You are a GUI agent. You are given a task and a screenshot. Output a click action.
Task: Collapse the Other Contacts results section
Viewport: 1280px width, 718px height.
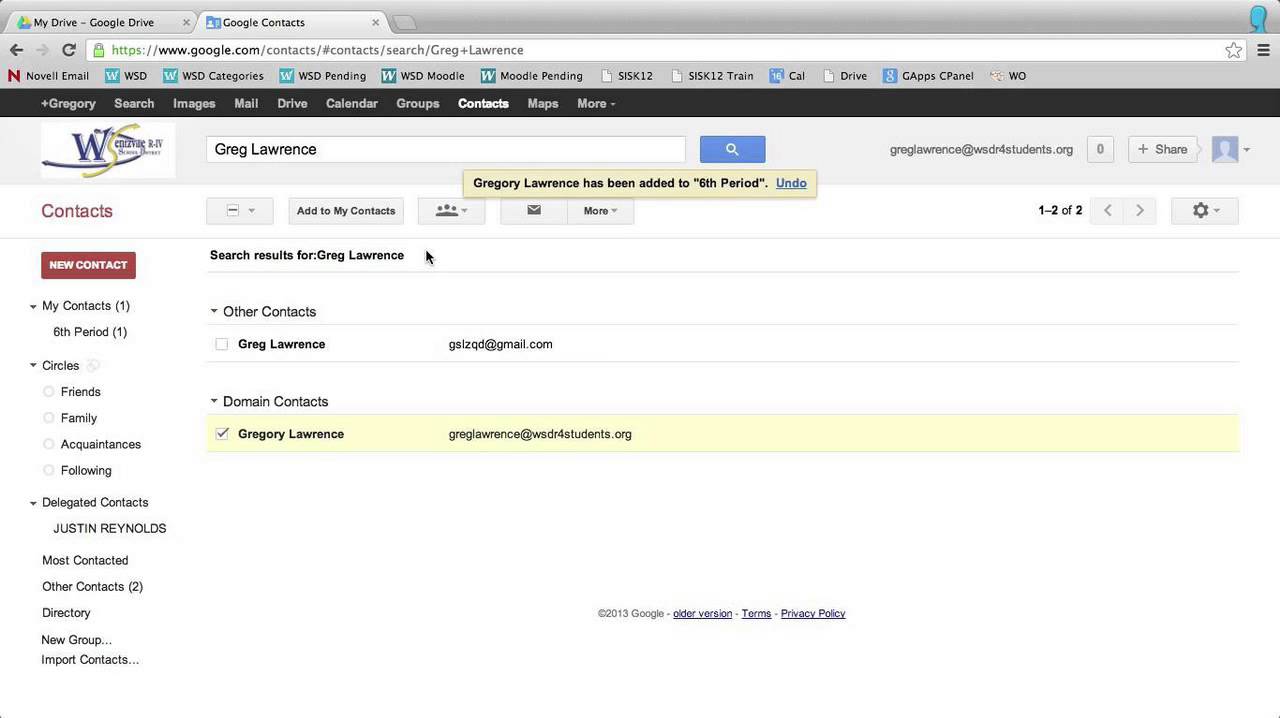point(214,311)
